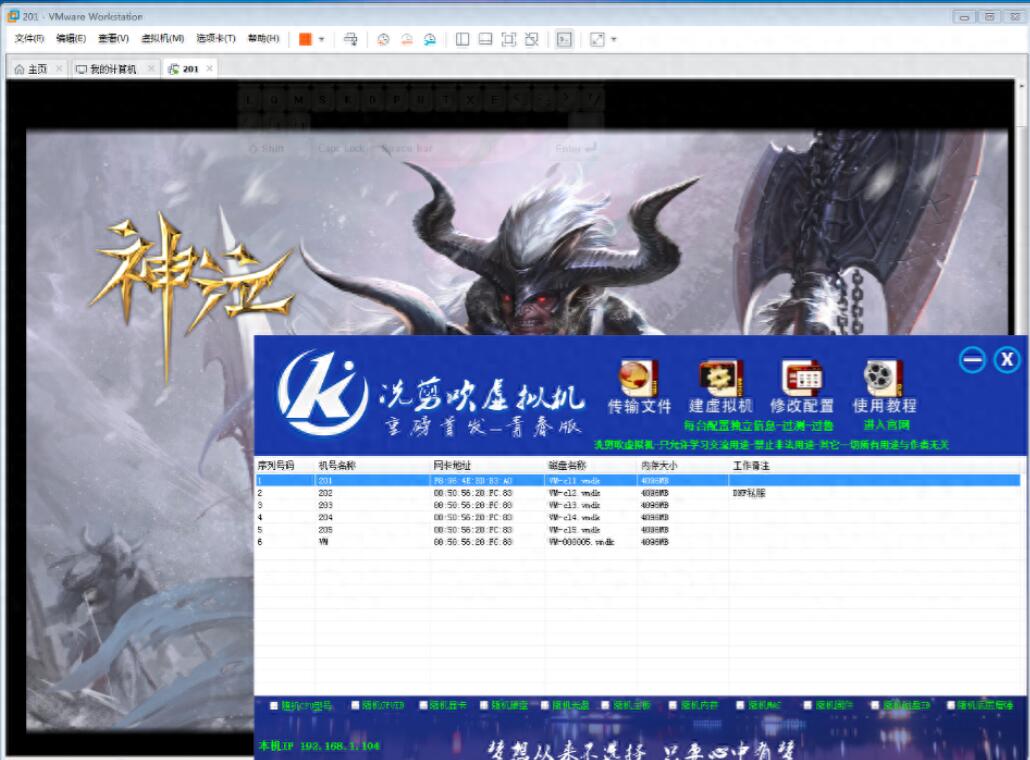
Task: Click the VMware icon in title bar
Action: [x=12, y=16]
